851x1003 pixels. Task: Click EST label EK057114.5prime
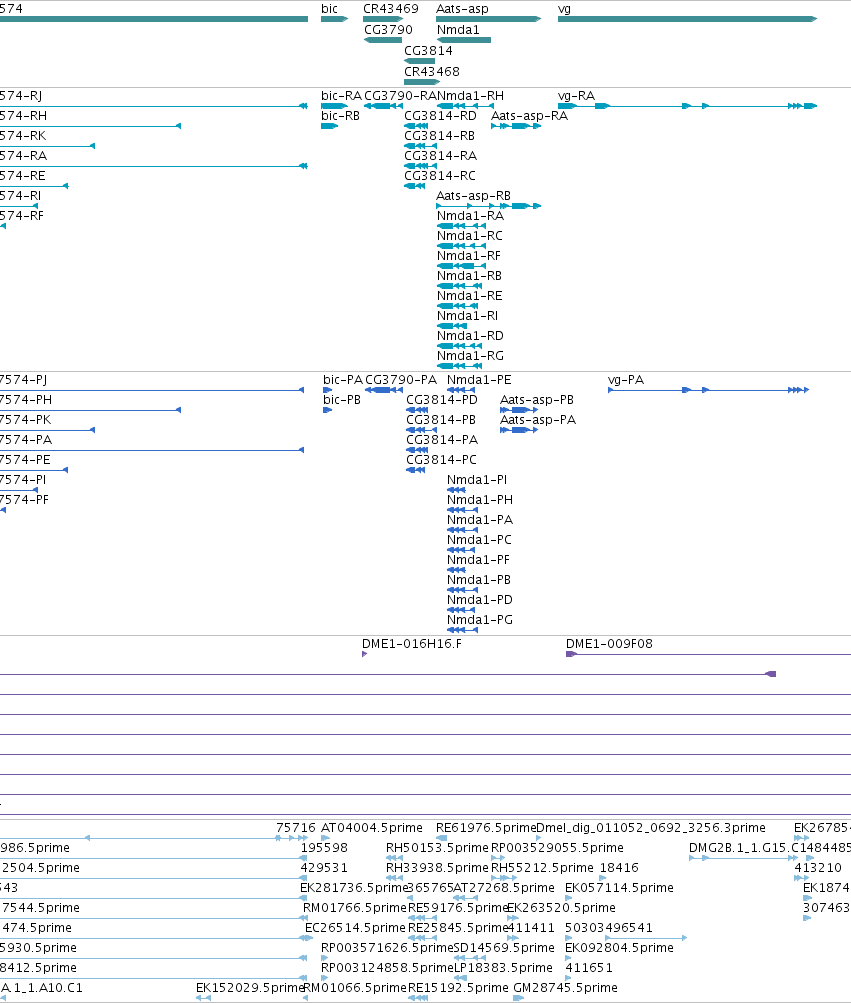pyautogui.click(x=619, y=888)
